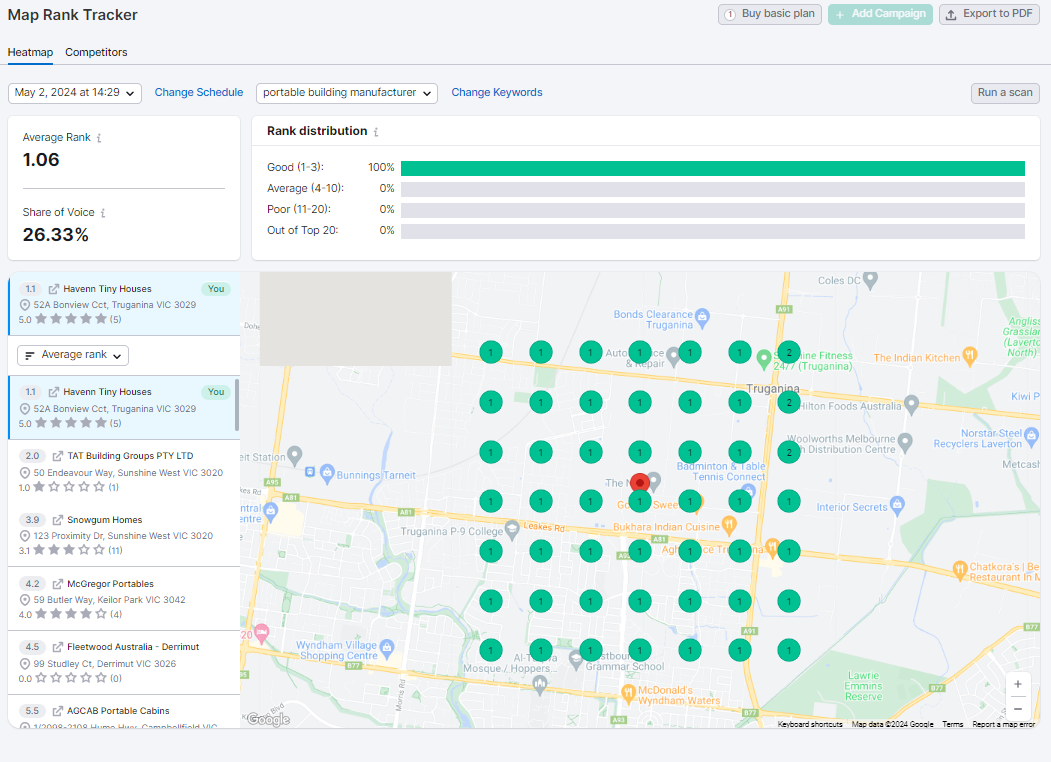Click location pin icon for 123 Proximity Dr

(x=25, y=536)
